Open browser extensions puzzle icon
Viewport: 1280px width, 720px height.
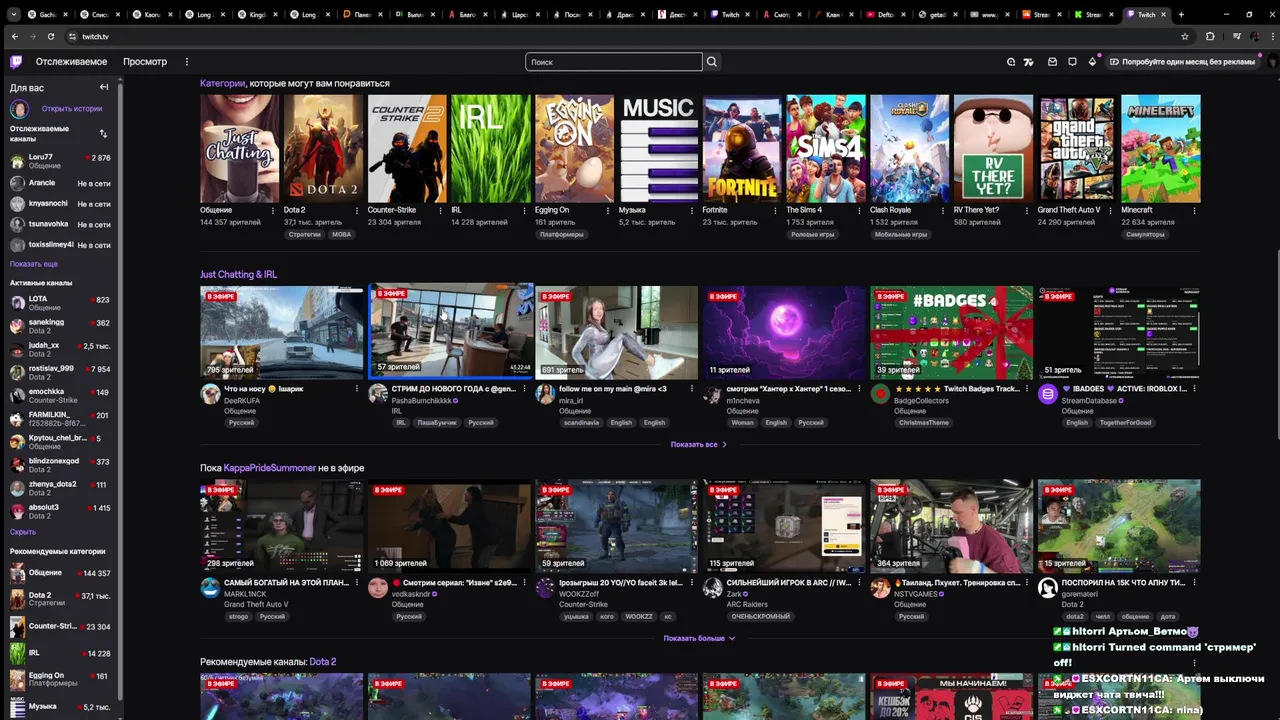click(1210, 36)
